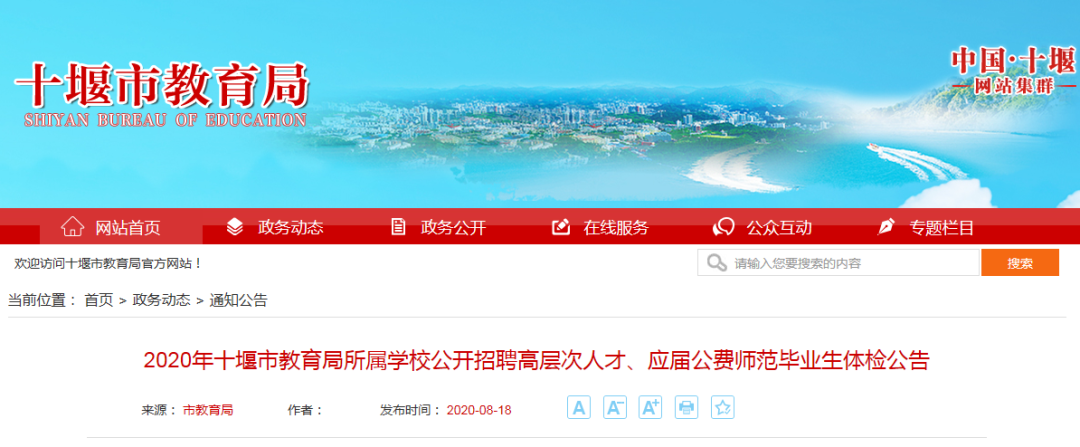The image size is (1080, 447).
Task: Click the document icon beside 政务公开
Action: click(x=398, y=227)
